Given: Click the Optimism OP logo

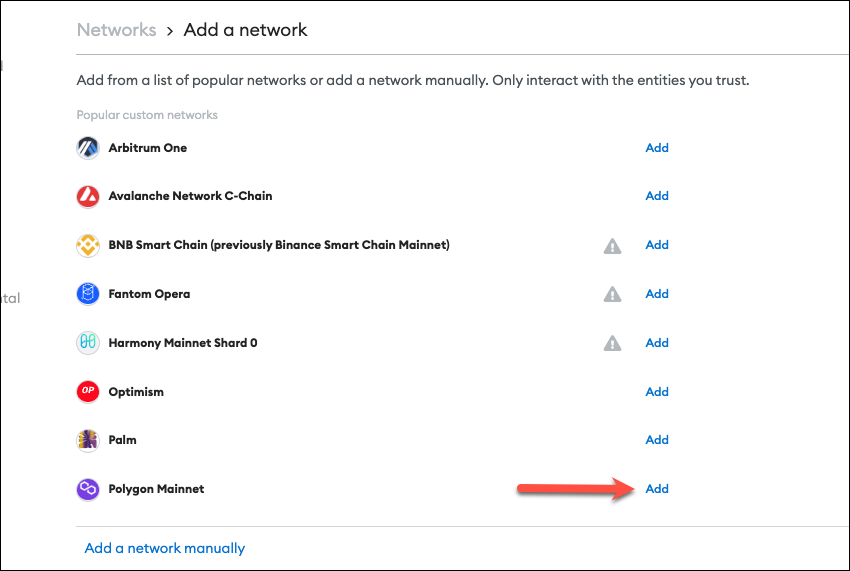Looking at the screenshot, I should pyautogui.click(x=88, y=392).
